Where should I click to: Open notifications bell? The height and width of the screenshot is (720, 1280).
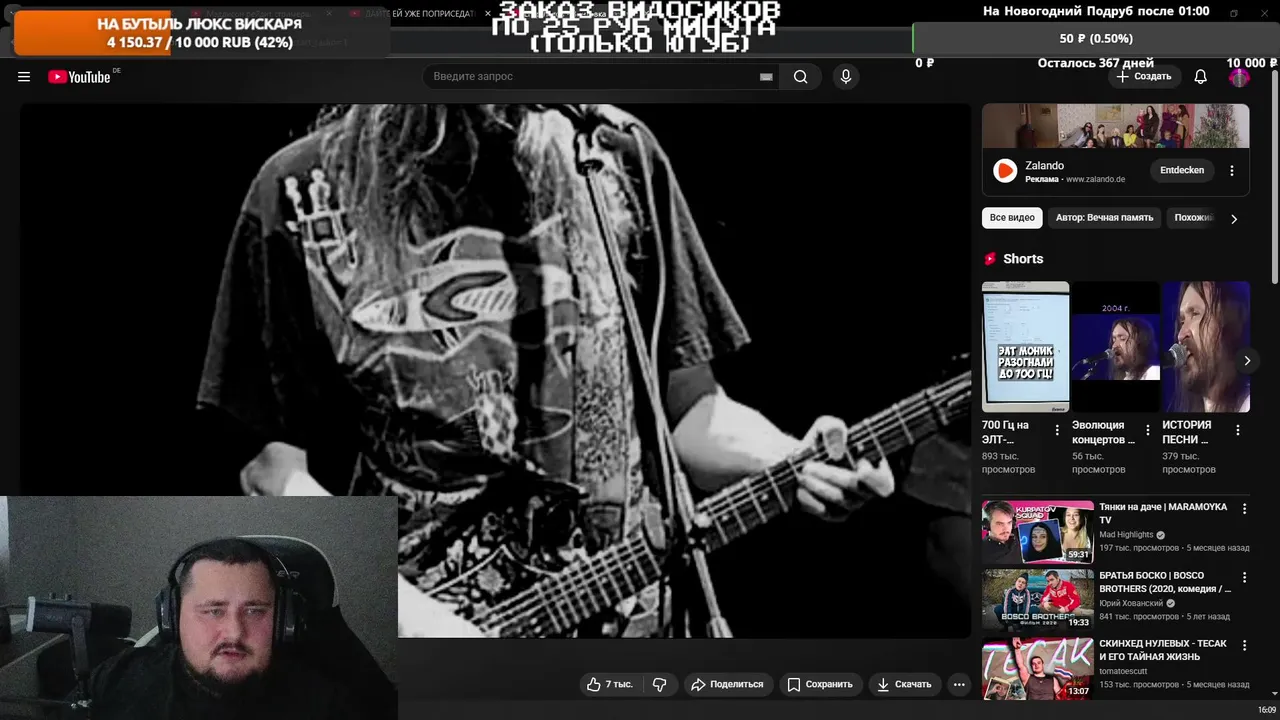tap(1201, 77)
